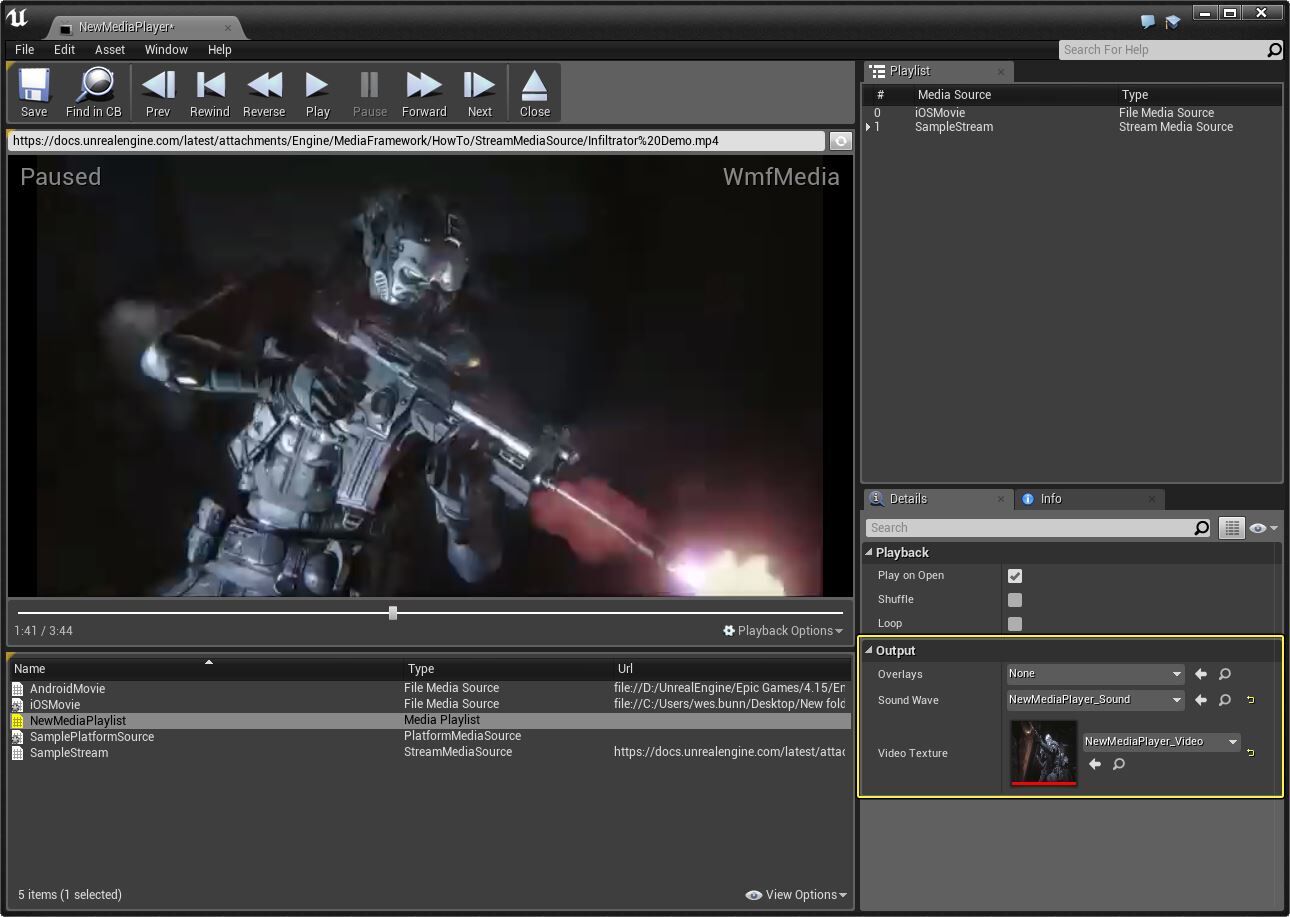Enable the Loop checkbox
The width and height of the screenshot is (1290, 917).
click(1015, 624)
